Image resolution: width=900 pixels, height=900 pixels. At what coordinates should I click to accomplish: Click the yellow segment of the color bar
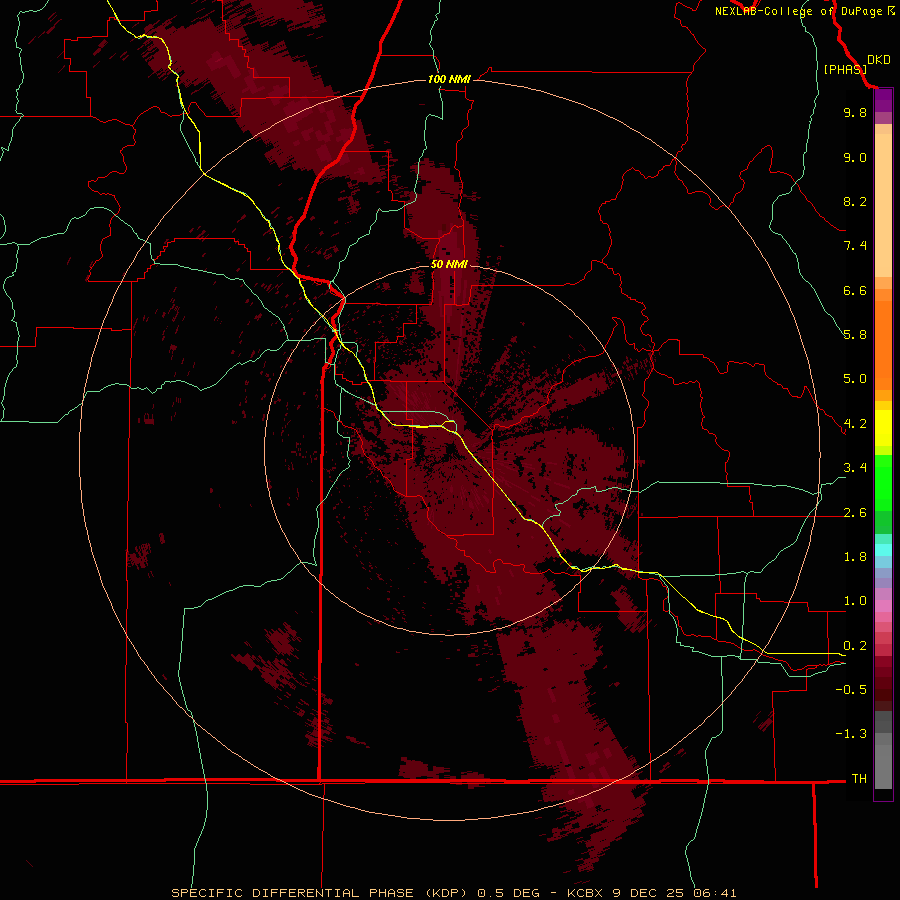tap(883, 428)
